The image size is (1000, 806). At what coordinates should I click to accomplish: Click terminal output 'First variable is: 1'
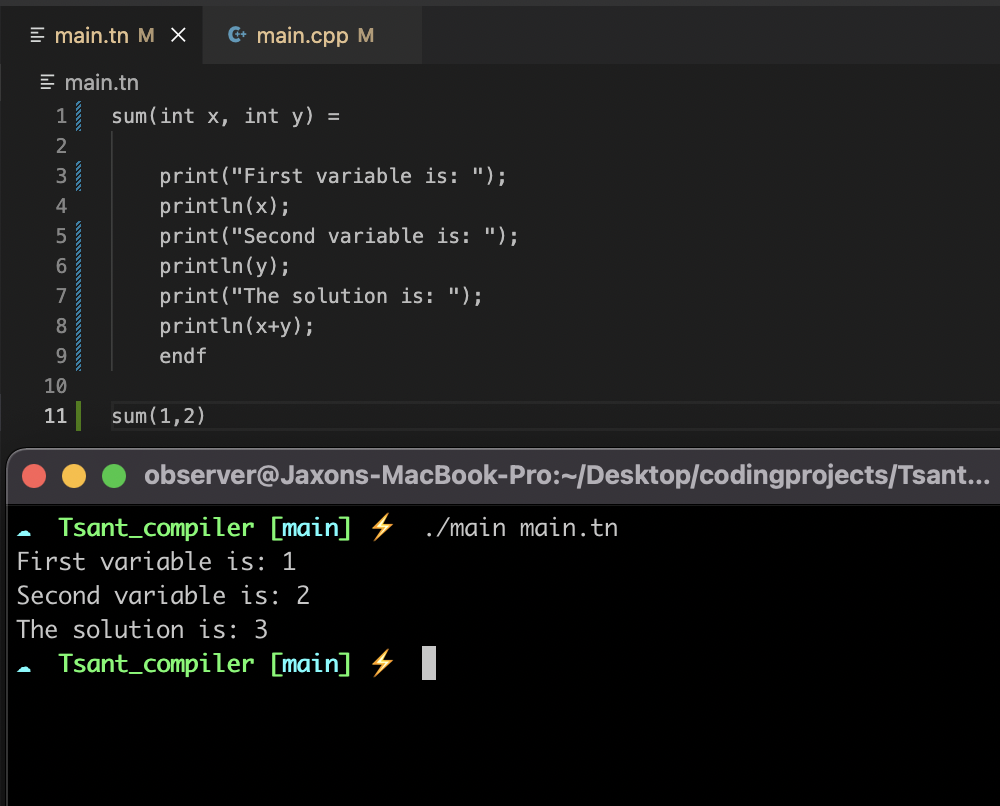(x=156, y=562)
